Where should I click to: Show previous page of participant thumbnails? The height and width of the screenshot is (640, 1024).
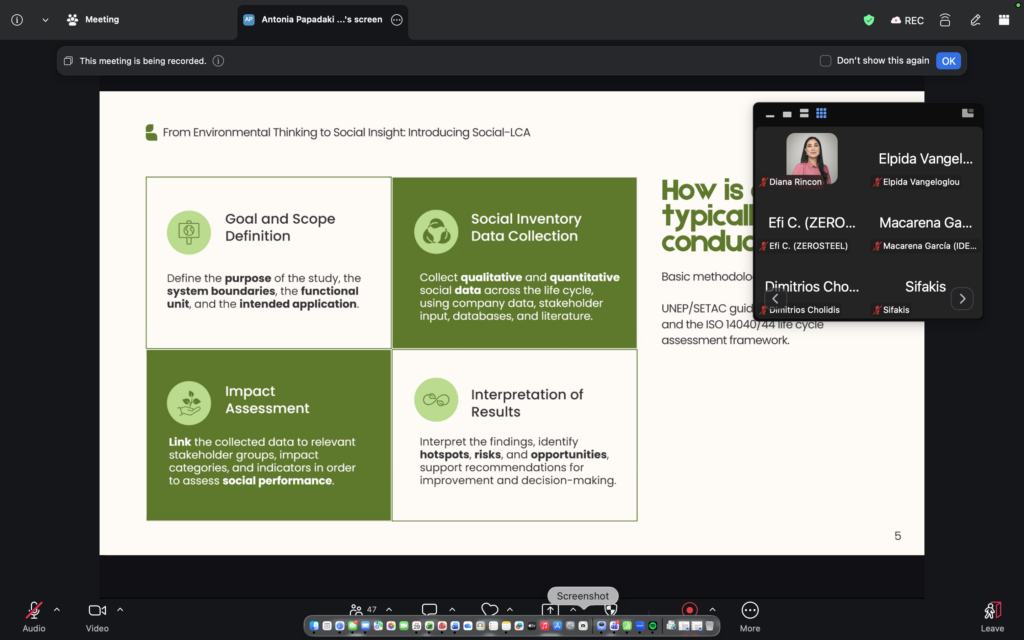(x=775, y=299)
